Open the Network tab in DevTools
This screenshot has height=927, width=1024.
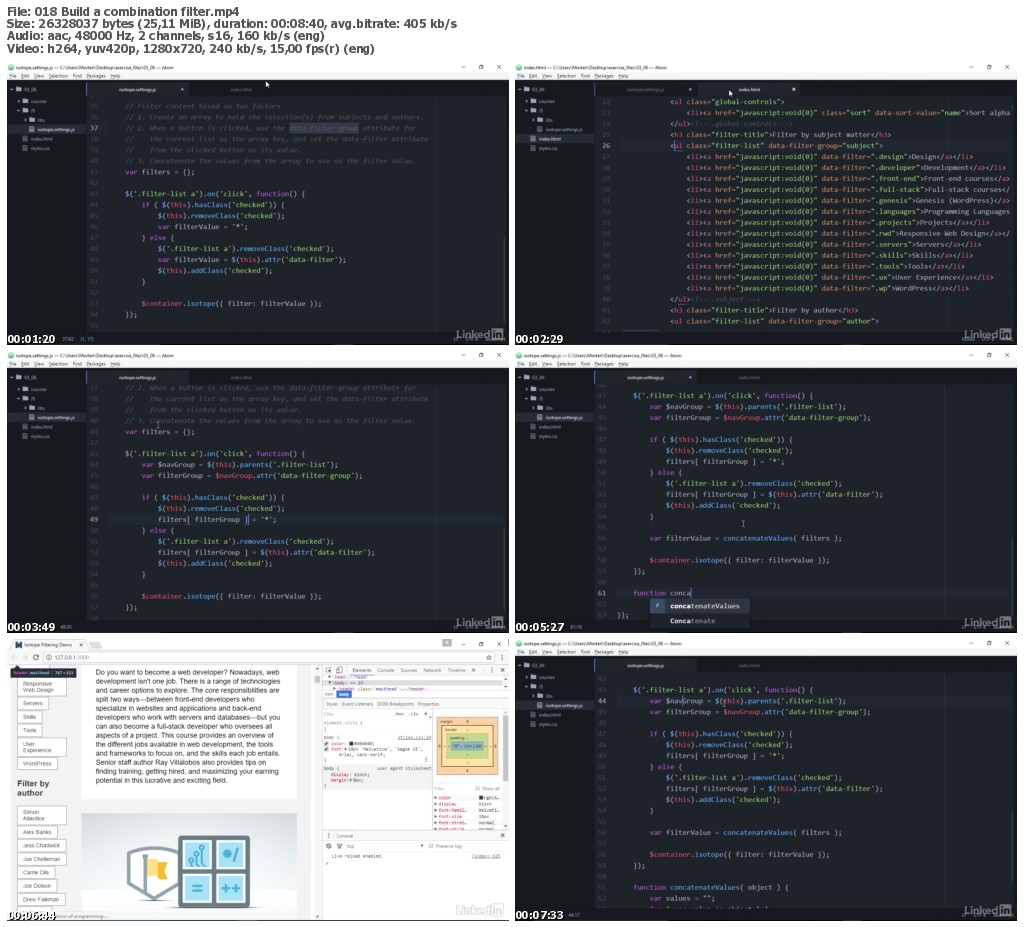(x=432, y=670)
